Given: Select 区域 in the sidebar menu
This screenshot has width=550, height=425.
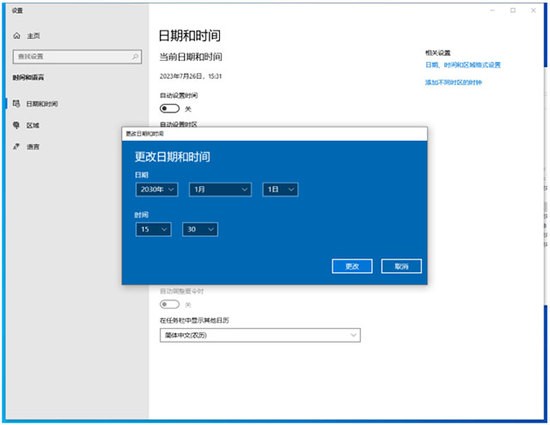Looking at the screenshot, I should (33, 126).
